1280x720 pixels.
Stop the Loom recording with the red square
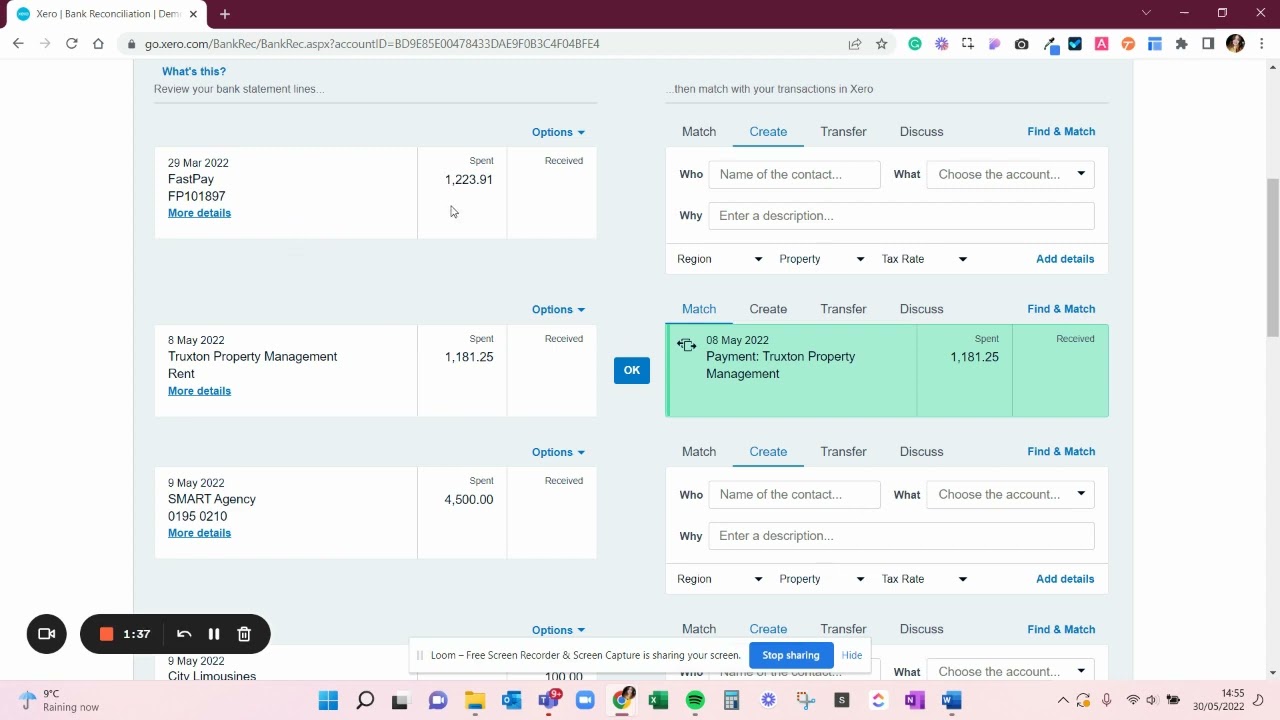coord(106,634)
